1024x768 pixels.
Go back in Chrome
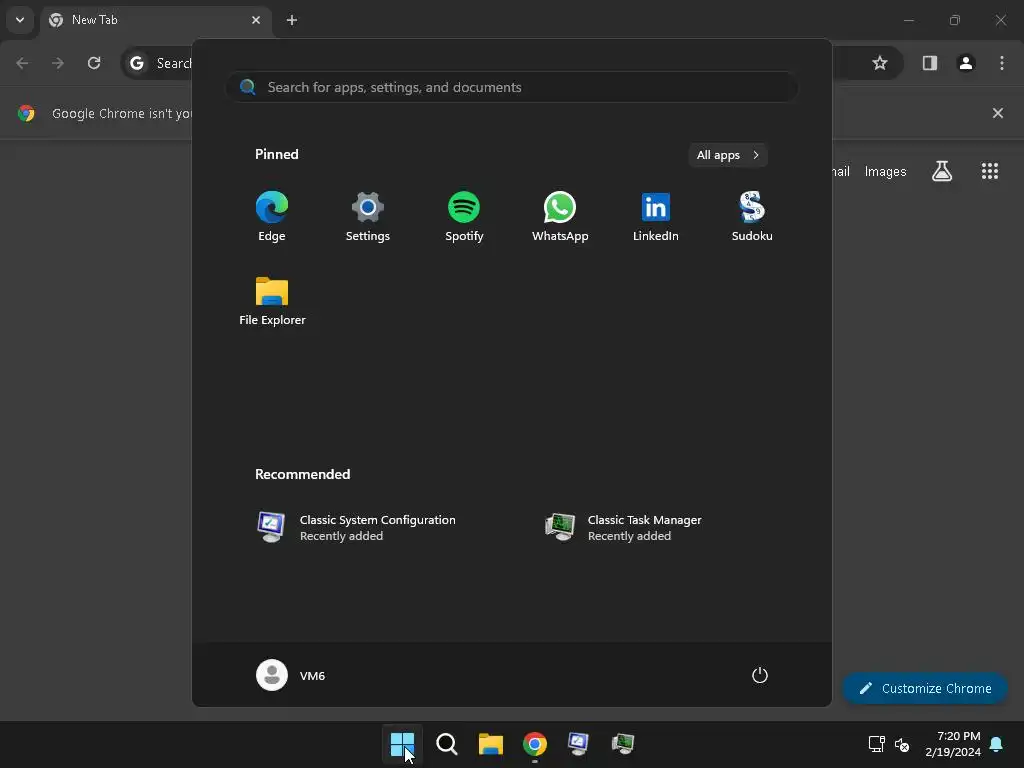click(x=22, y=63)
